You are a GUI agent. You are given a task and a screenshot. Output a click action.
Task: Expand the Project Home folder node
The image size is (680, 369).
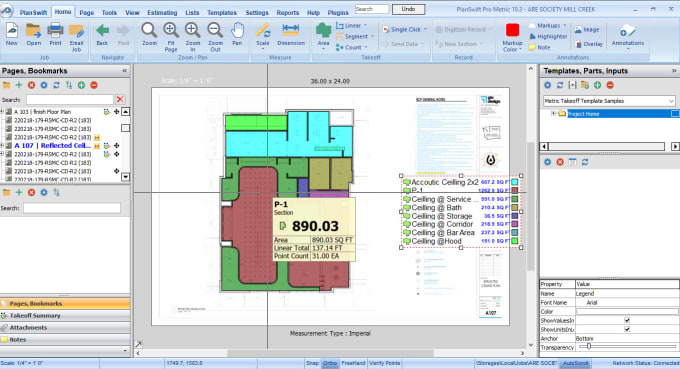coord(553,114)
